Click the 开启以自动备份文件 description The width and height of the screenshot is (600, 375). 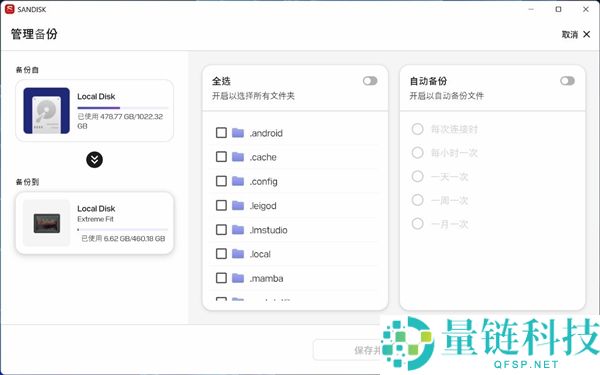[447, 96]
